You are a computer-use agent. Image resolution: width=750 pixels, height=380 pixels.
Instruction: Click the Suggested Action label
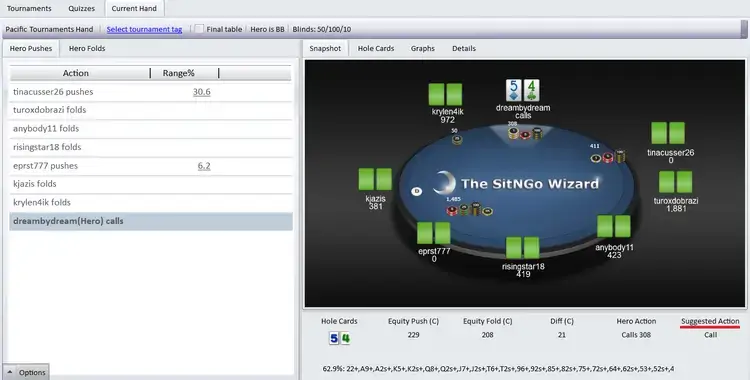point(710,321)
